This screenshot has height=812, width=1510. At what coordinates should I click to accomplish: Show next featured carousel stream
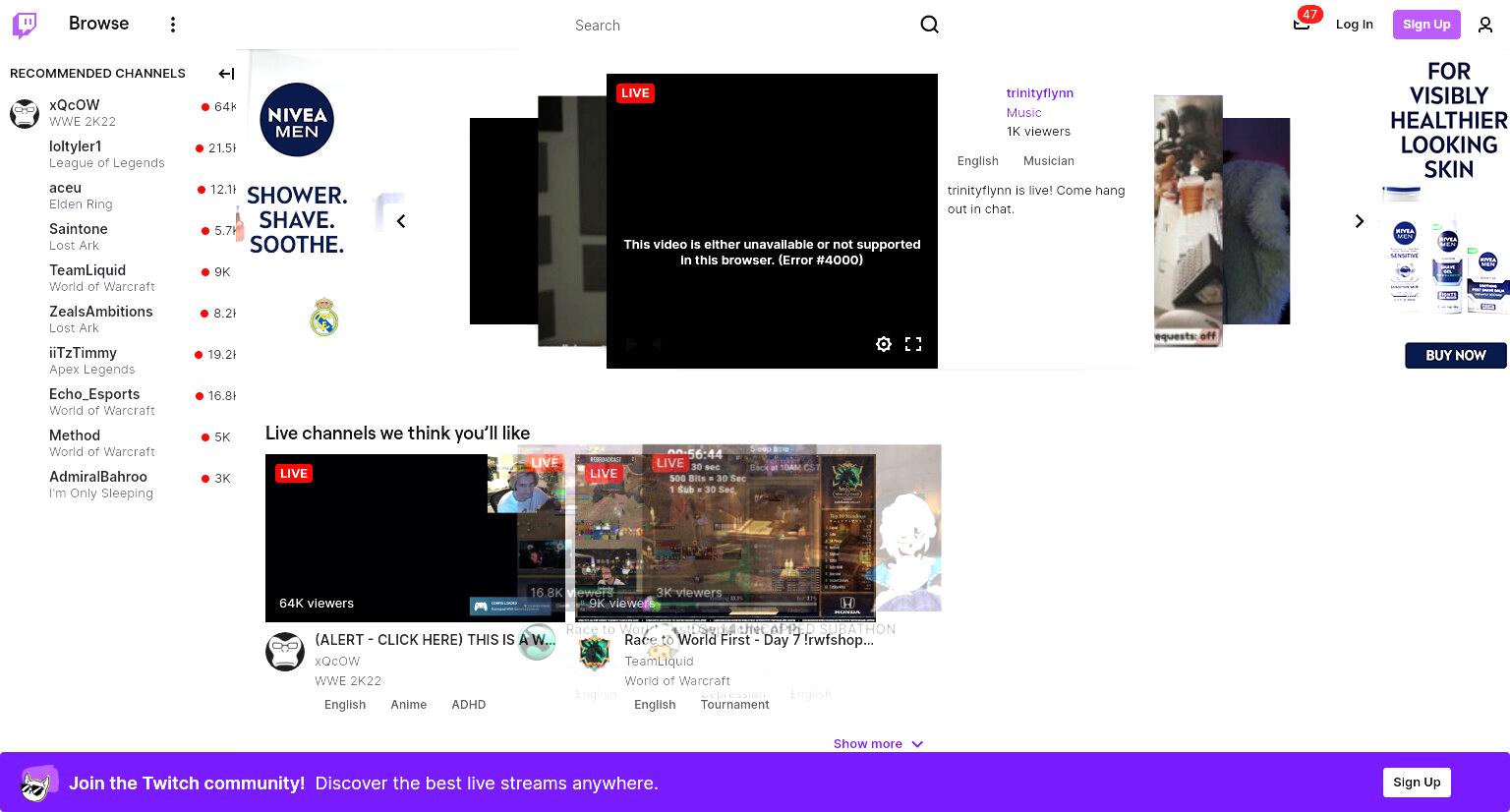coord(1360,221)
